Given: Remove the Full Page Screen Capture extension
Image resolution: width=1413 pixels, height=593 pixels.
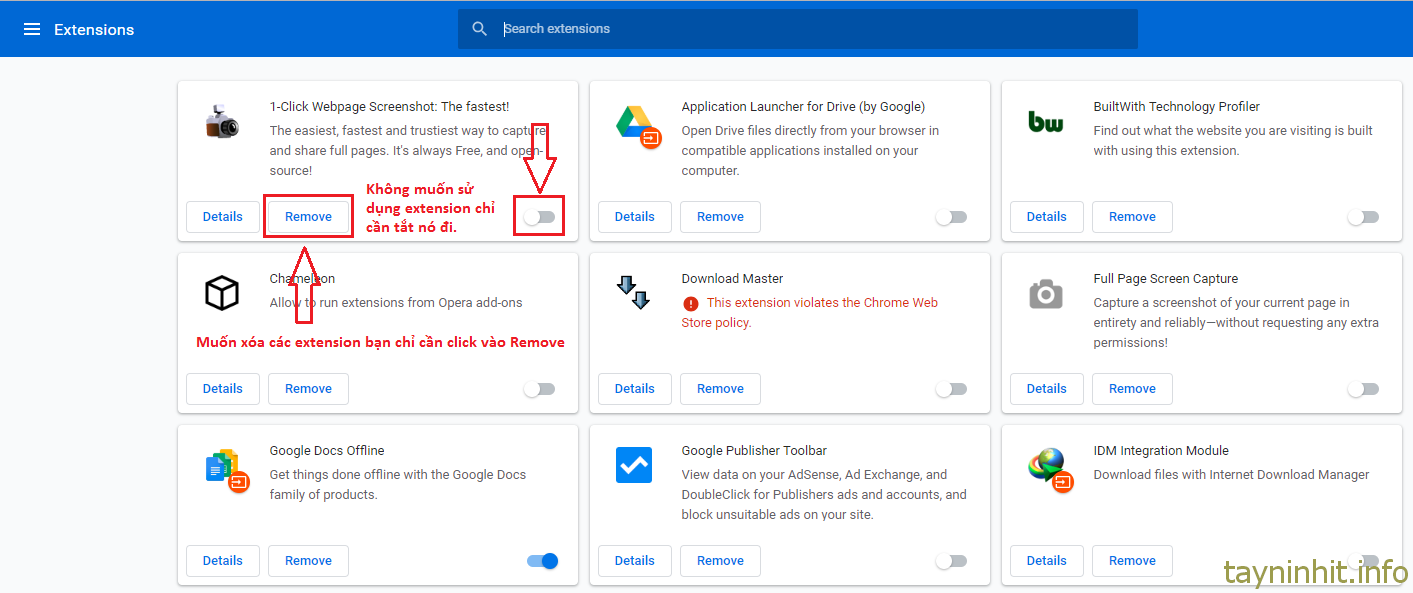Looking at the screenshot, I should click(x=1132, y=389).
